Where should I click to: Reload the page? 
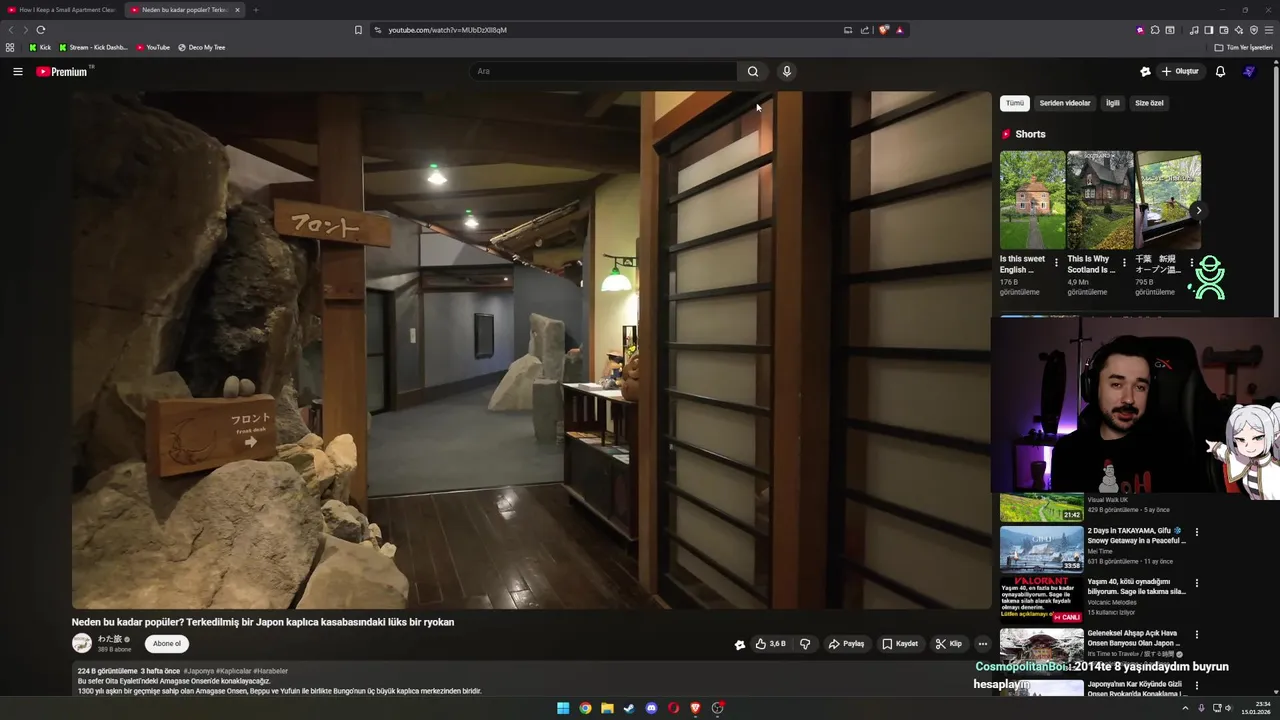41,30
